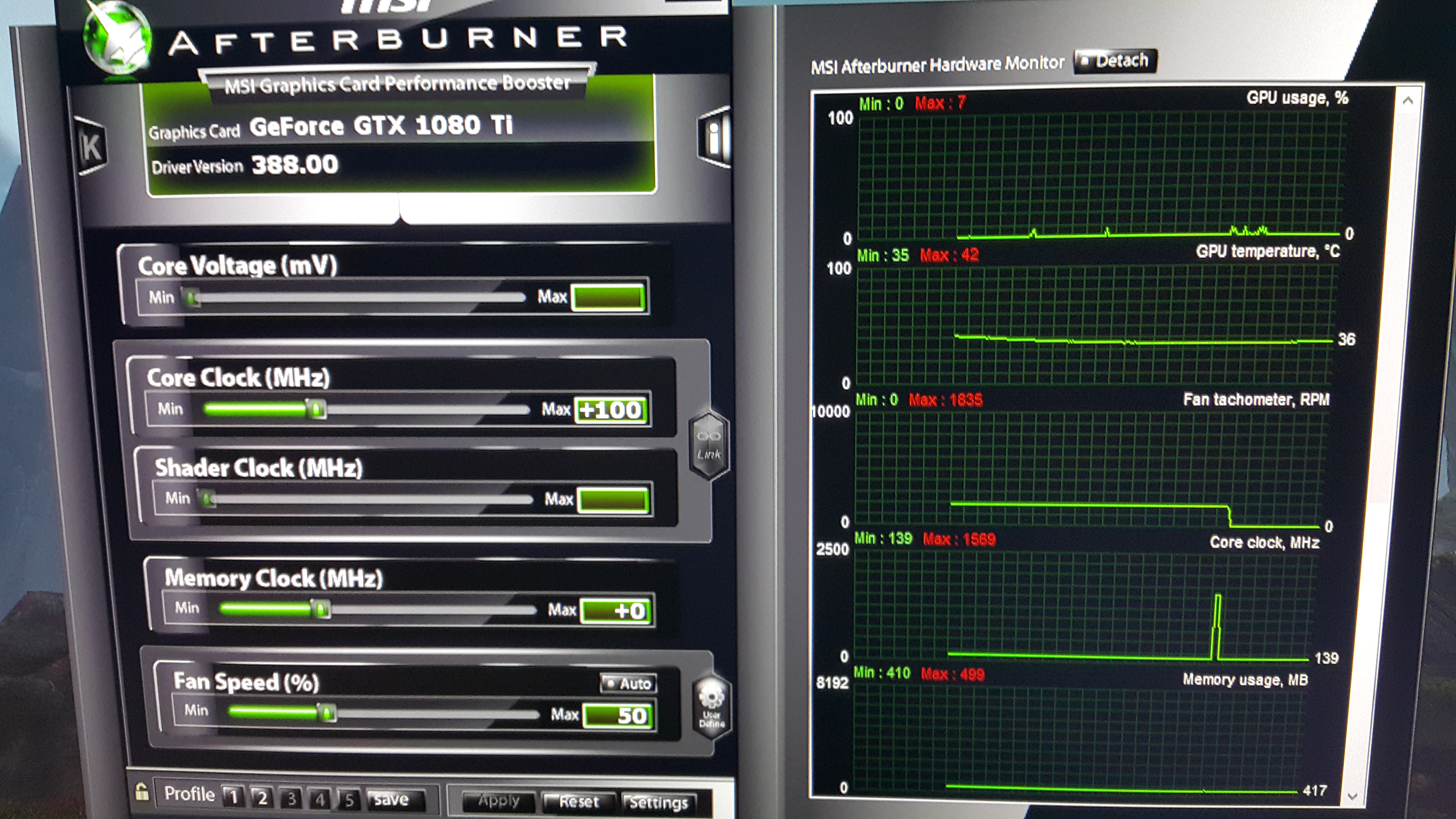1456x819 pixels.
Task: Click the Memory Clock slider handle
Action: click(x=320, y=609)
